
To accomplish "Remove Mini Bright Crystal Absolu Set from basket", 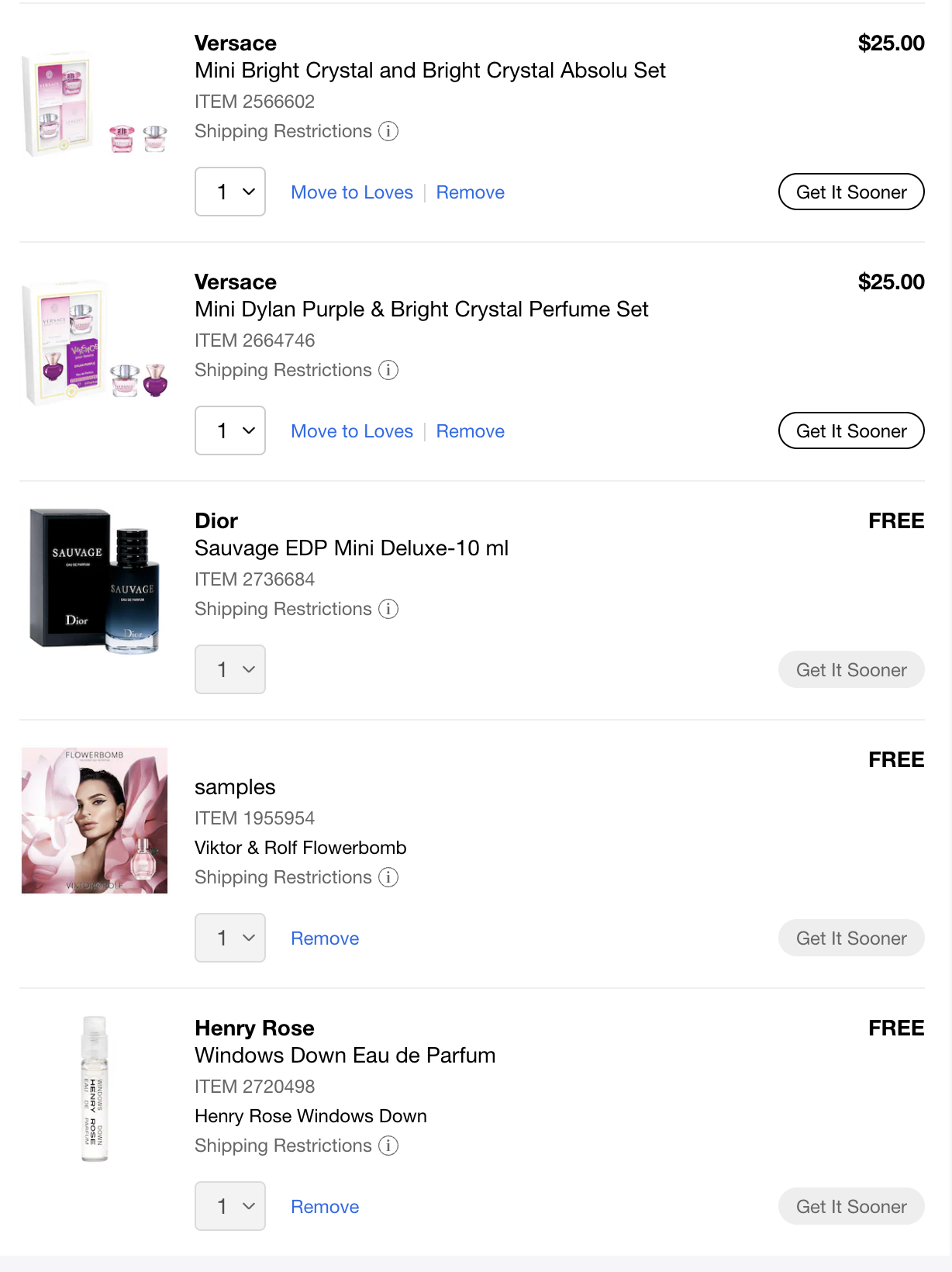I will [470, 192].
